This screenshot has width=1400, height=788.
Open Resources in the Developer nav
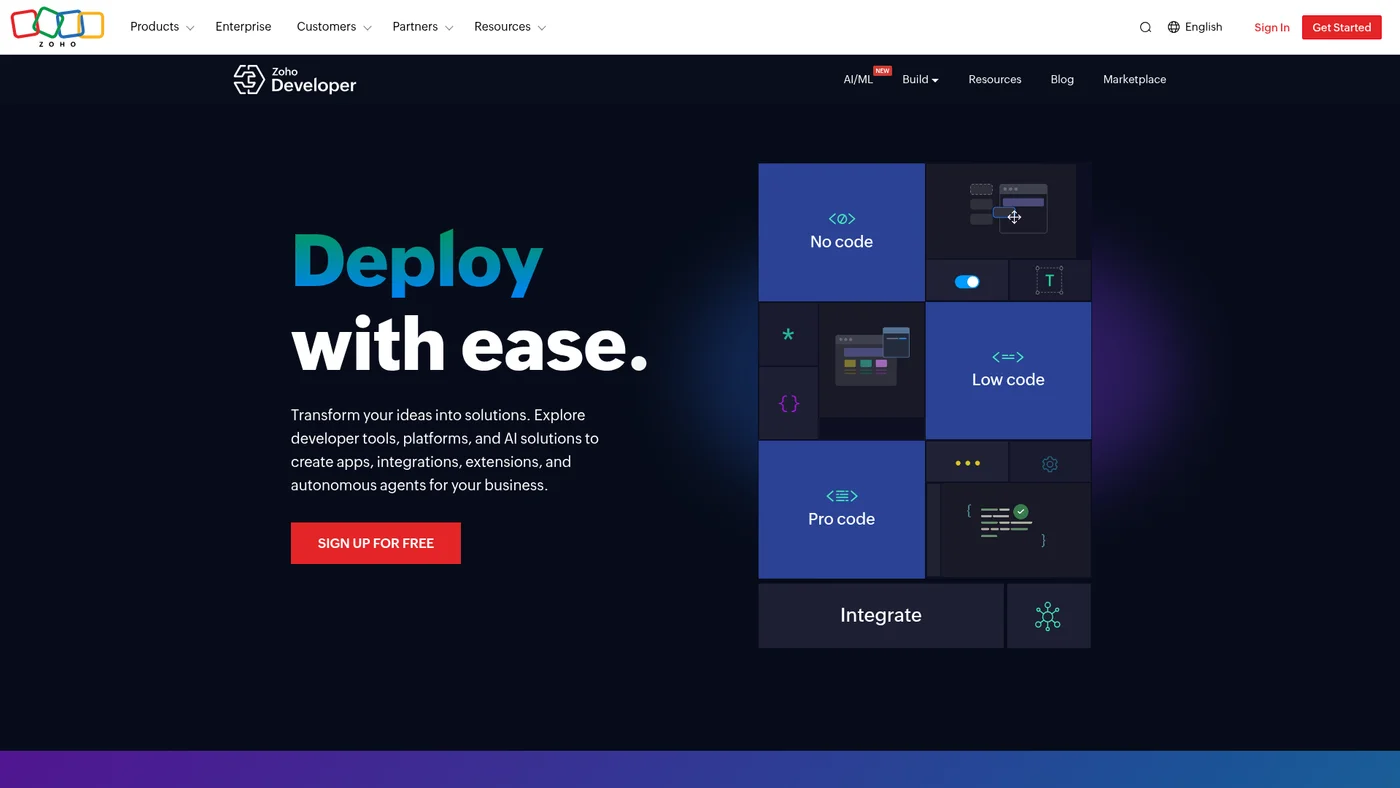(995, 79)
